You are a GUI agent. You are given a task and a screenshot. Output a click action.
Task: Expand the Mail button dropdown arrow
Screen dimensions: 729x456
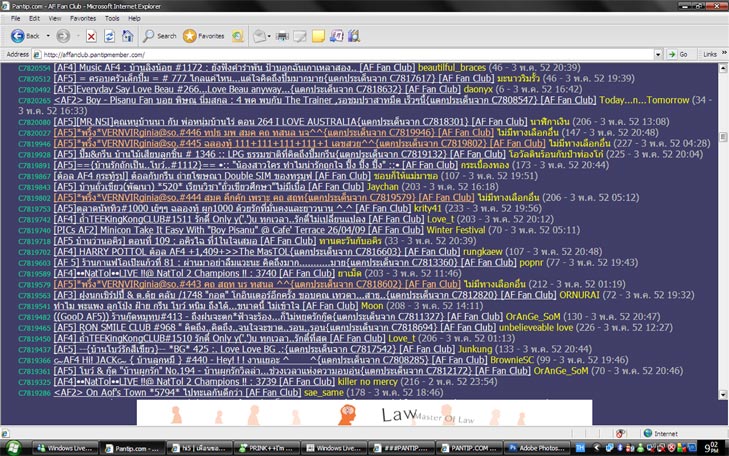pyautogui.click(x=269, y=36)
